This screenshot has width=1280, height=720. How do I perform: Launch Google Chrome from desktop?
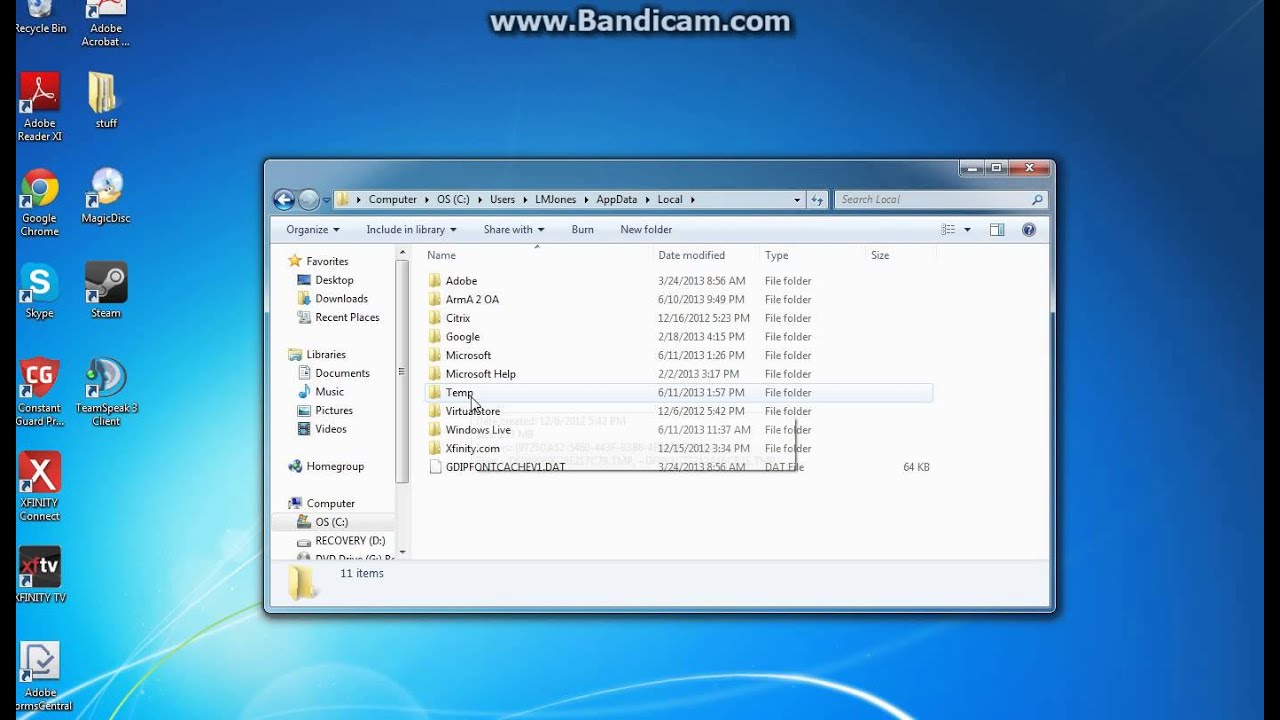40,202
